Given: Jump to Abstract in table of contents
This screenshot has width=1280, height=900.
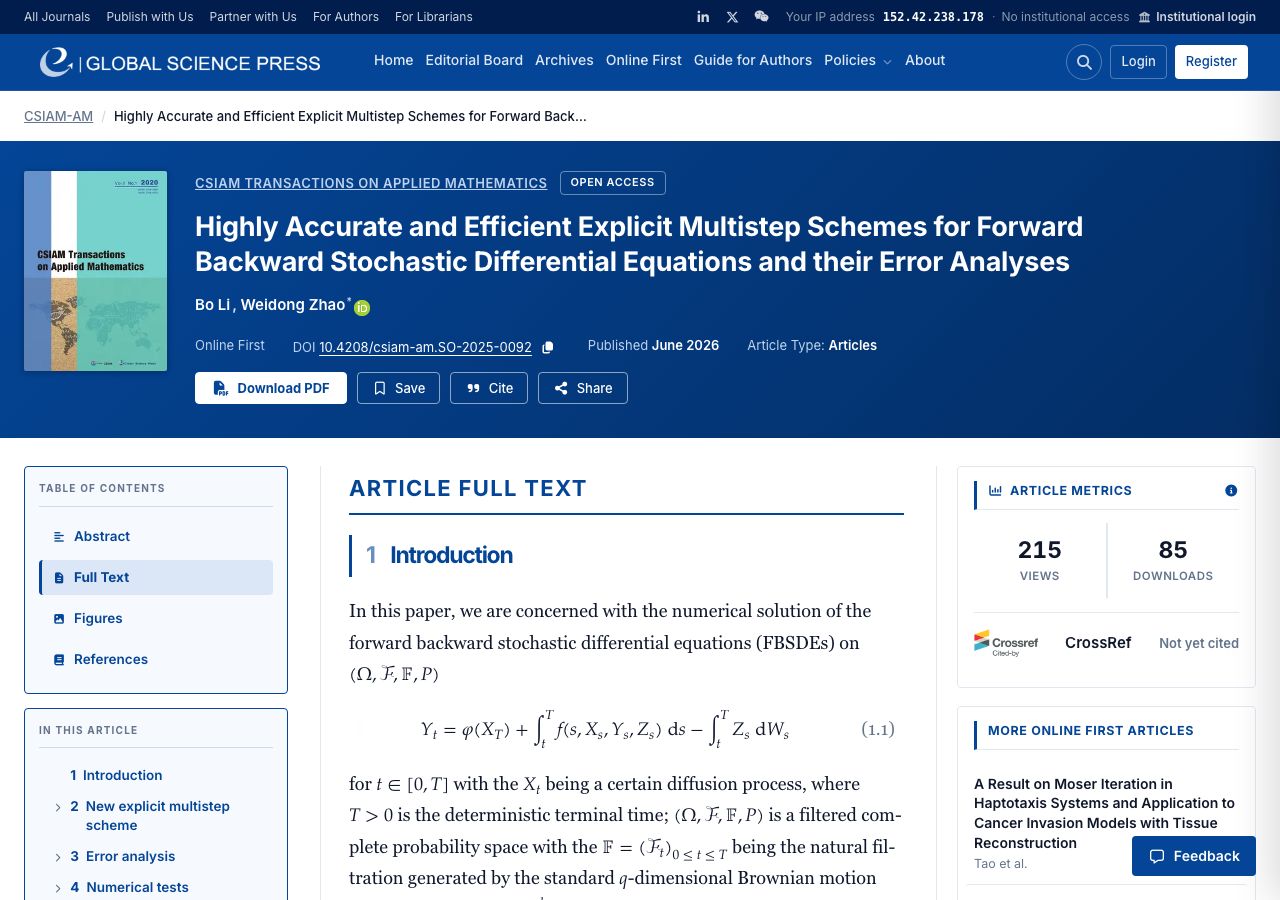Looking at the screenshot, I should click(x=156, y=537).
